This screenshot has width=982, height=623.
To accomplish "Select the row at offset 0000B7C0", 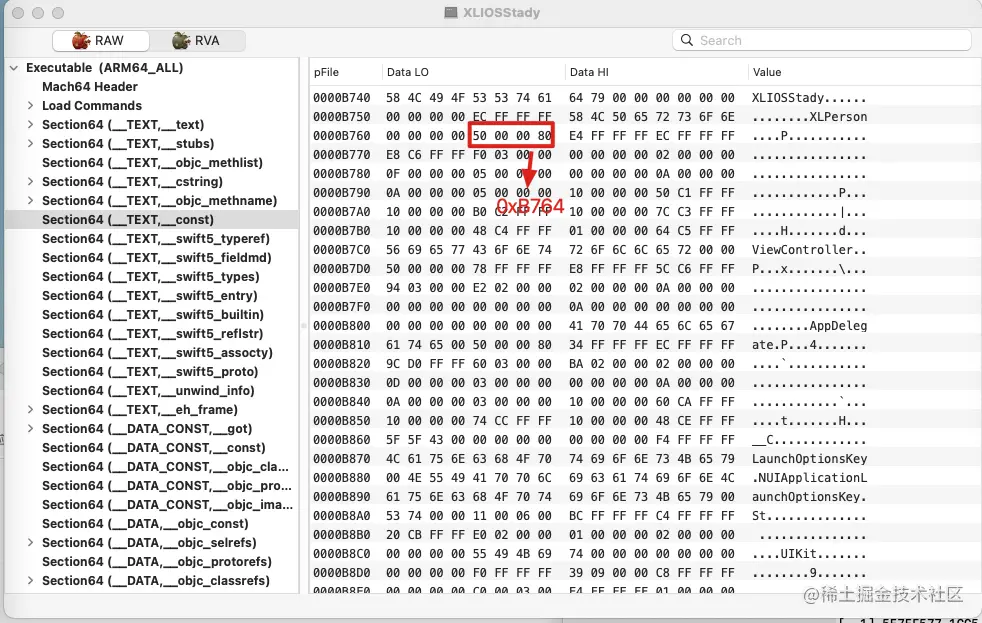I will tap(645, 250).
